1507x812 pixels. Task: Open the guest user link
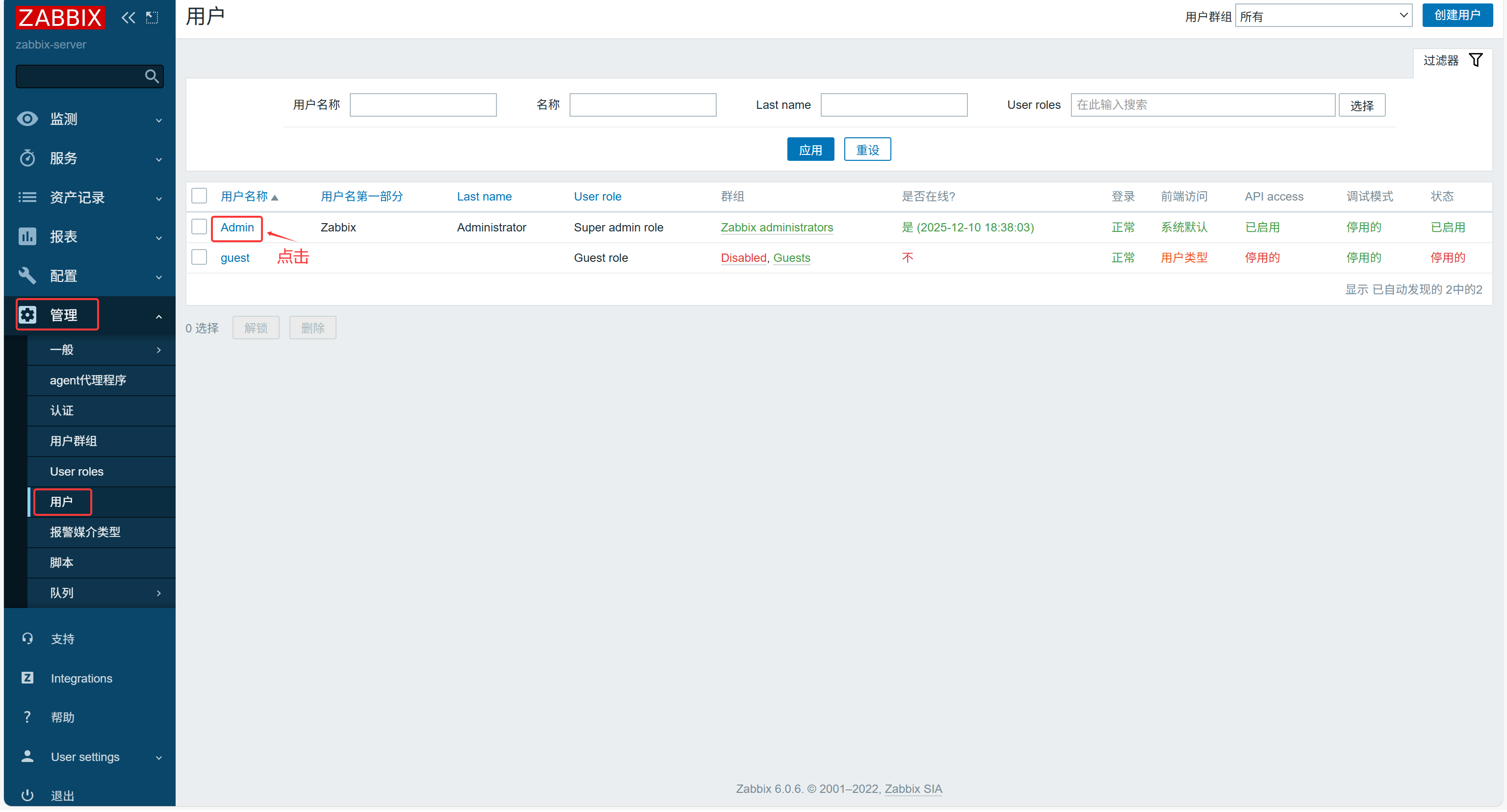pos(234,258)
